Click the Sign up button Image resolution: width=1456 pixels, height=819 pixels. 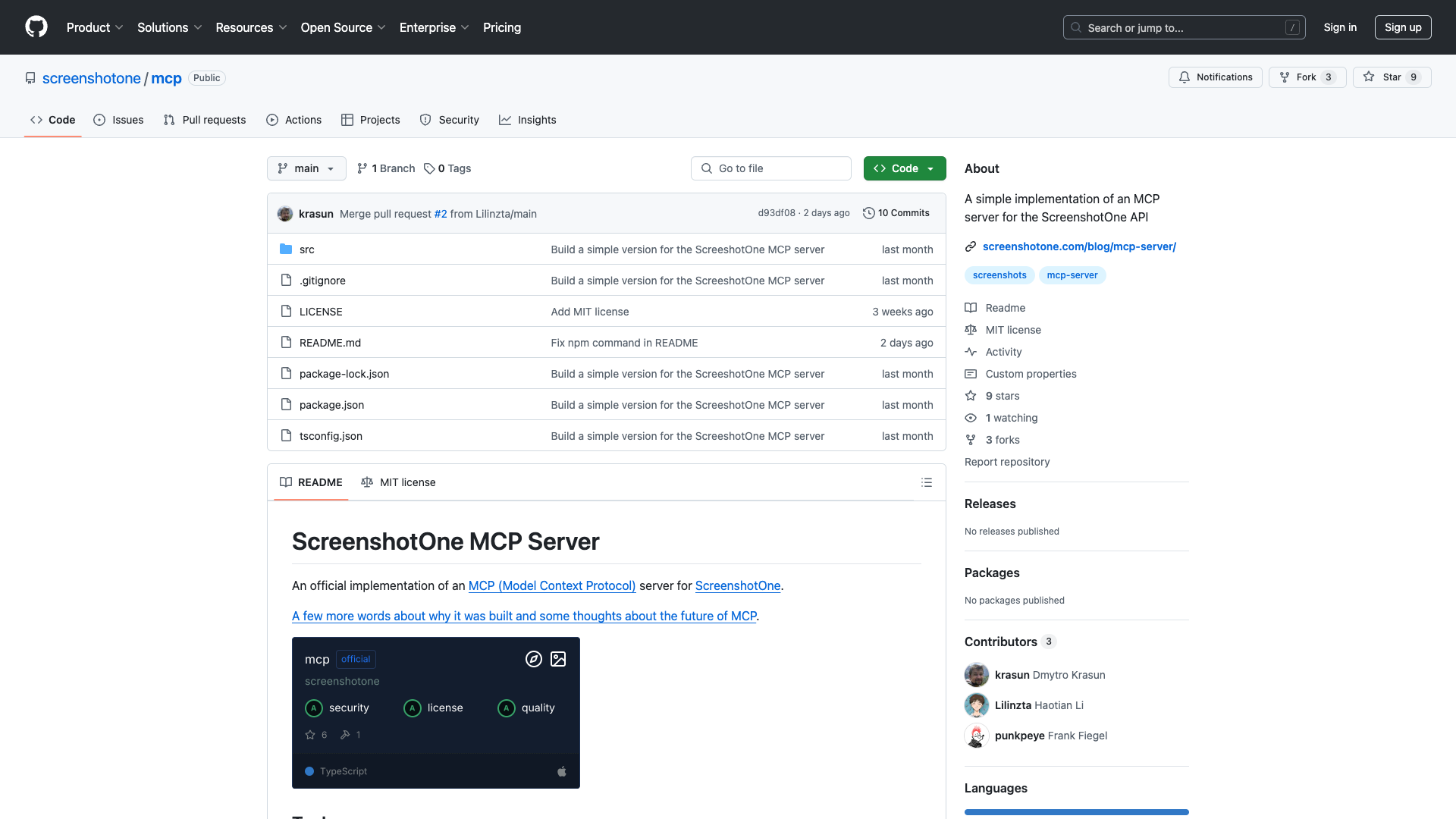click(1402, 27)
